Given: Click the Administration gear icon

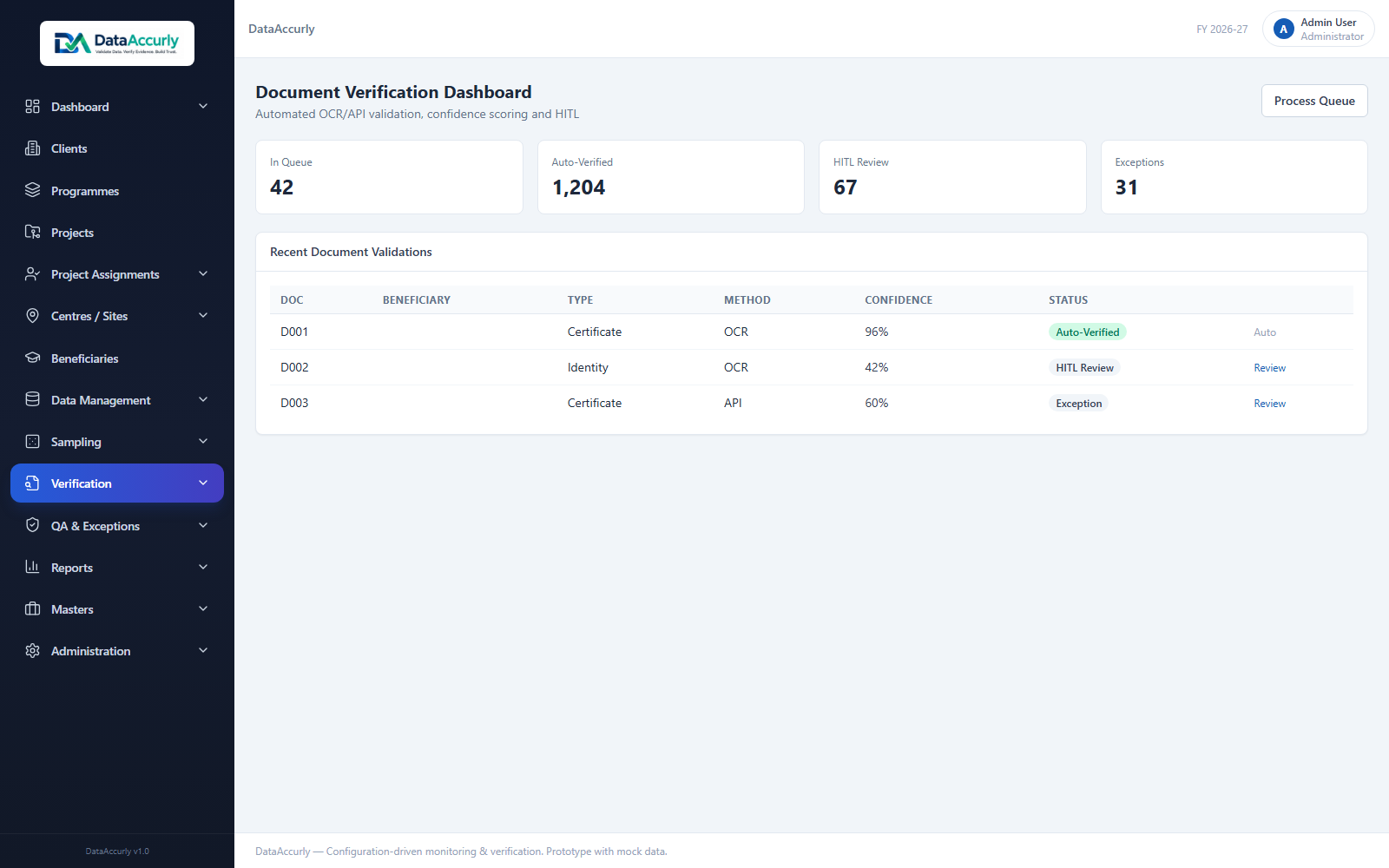Looking at the screenshot, I should (x=32, y=650).
